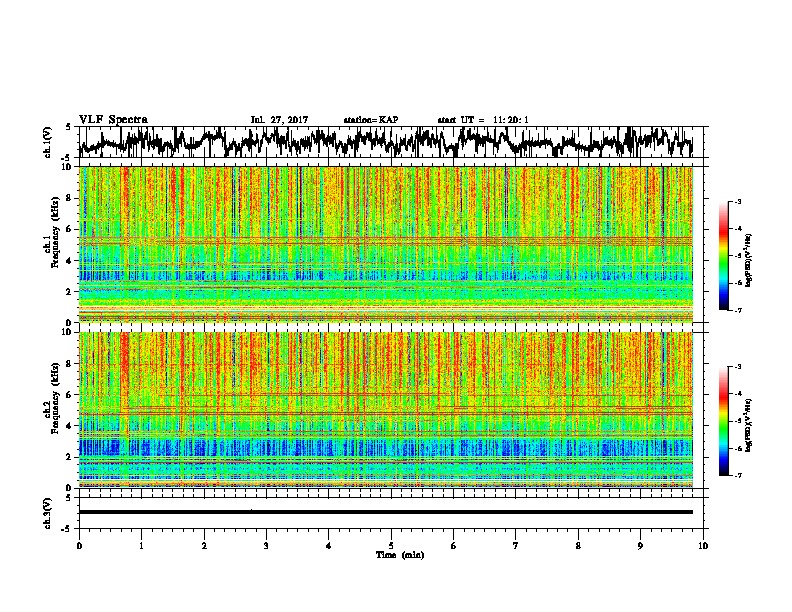The height and width of the screenshot is (612, 792).
Task: Click time axis tick label "9"
Action: pos(640,546)
